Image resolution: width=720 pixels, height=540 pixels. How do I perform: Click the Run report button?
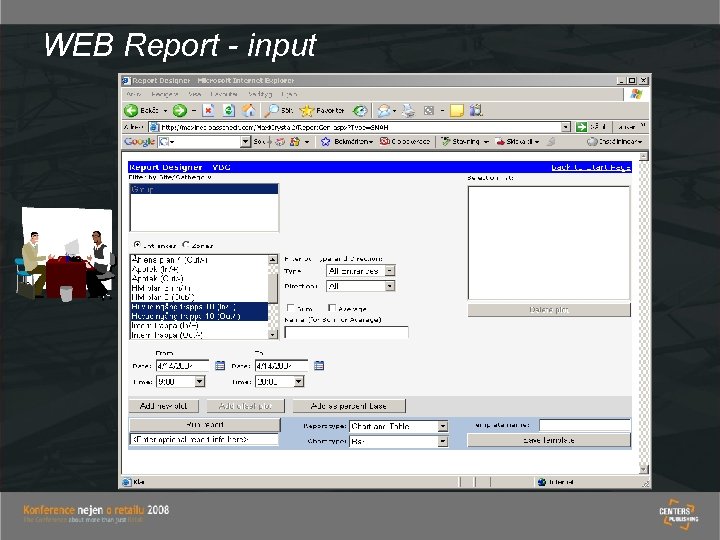click(x=204, y=425)
